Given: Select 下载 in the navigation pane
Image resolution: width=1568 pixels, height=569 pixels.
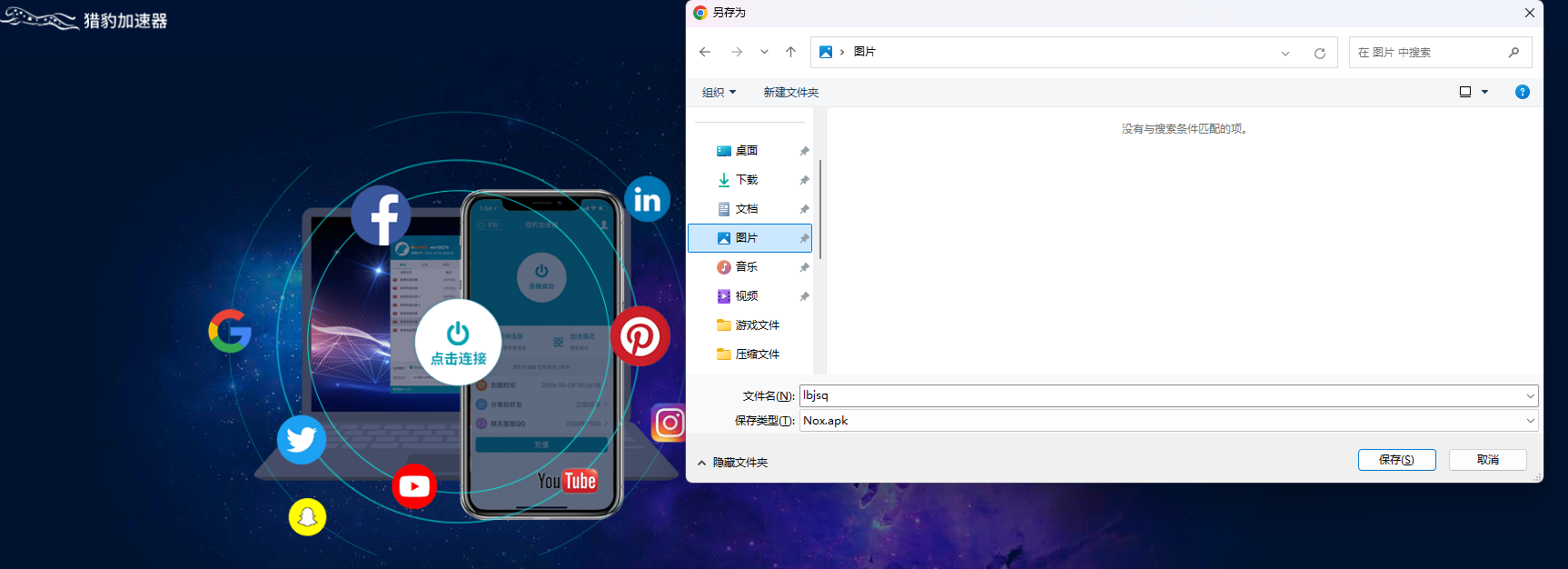Looking at the screenshot, I should pos(746,180).
